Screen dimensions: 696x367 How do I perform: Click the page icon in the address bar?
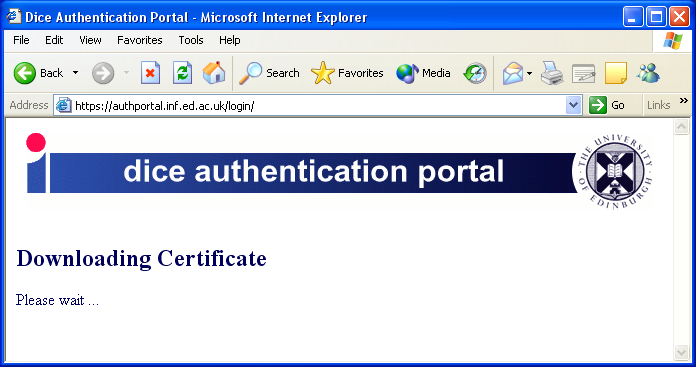(63, 106)
